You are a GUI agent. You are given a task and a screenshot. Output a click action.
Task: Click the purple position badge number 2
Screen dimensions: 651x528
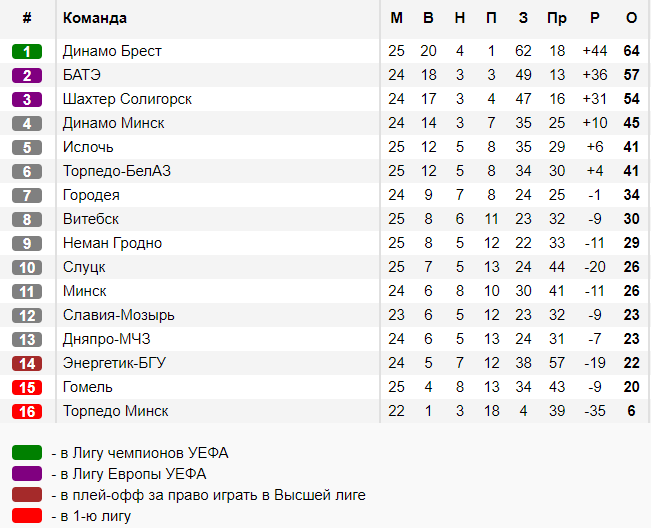click(27, 75)
